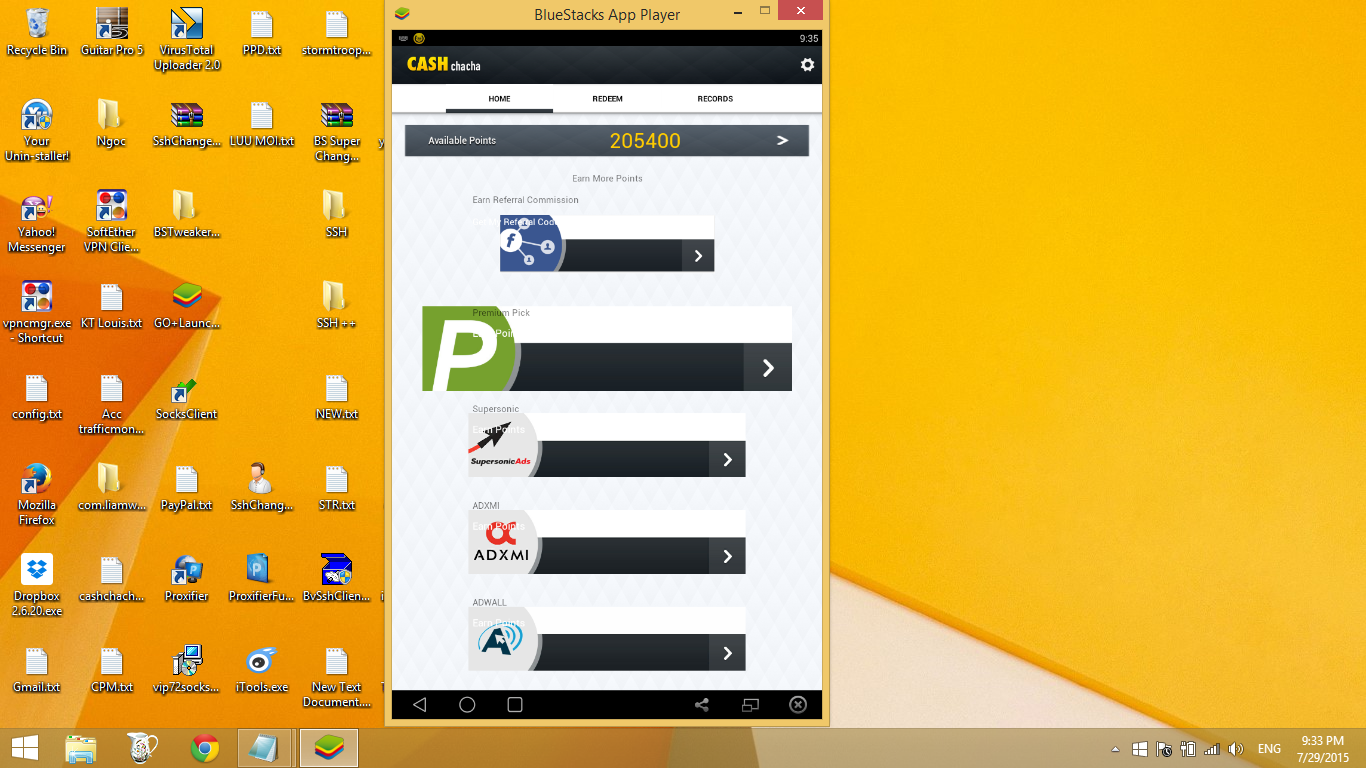1366x768 pixels.
Task: Open Available Points details arrow
Action: [x=783, y=141]
